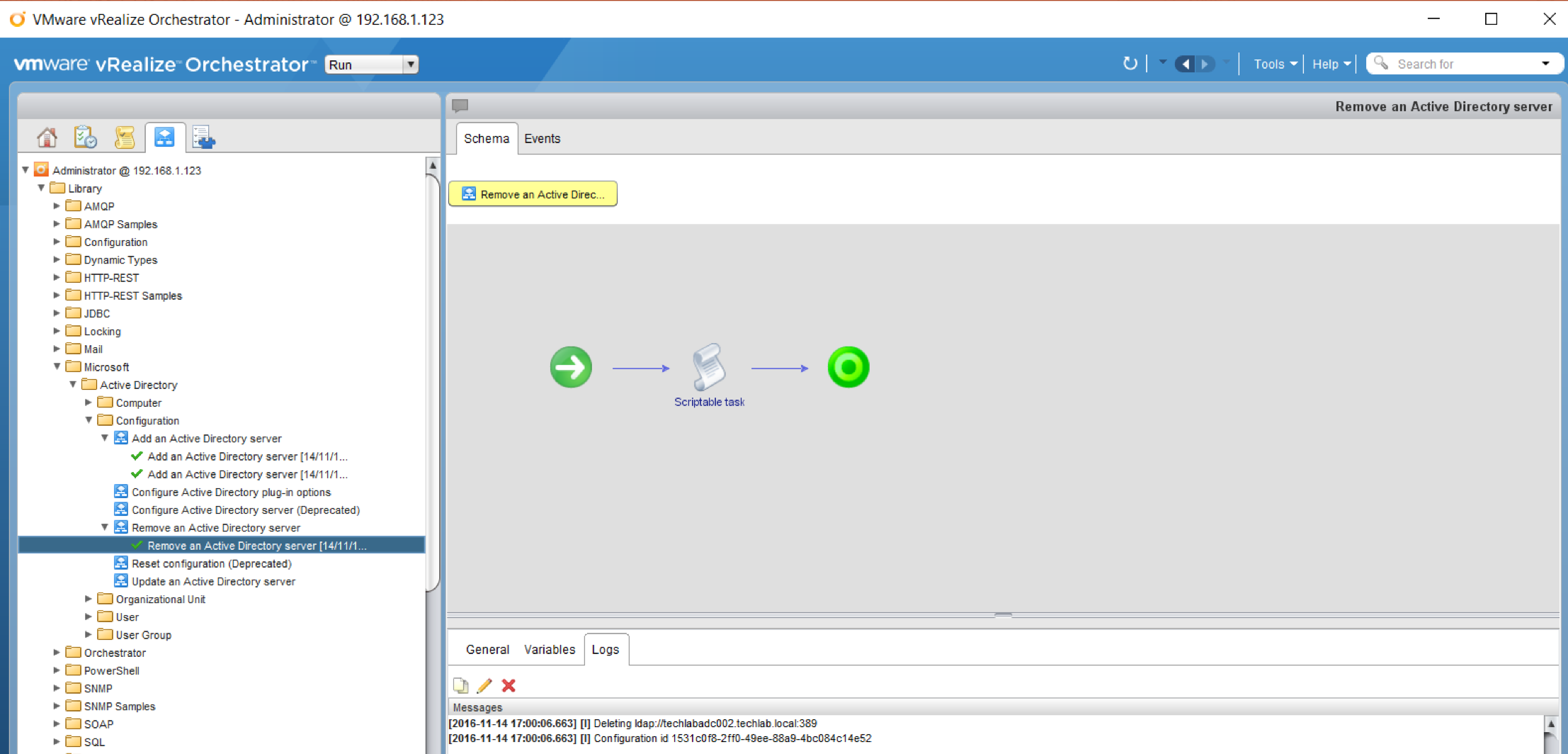Open the Tools menu
Viewport: 1568px width, 754px height.
[1276, 64]
